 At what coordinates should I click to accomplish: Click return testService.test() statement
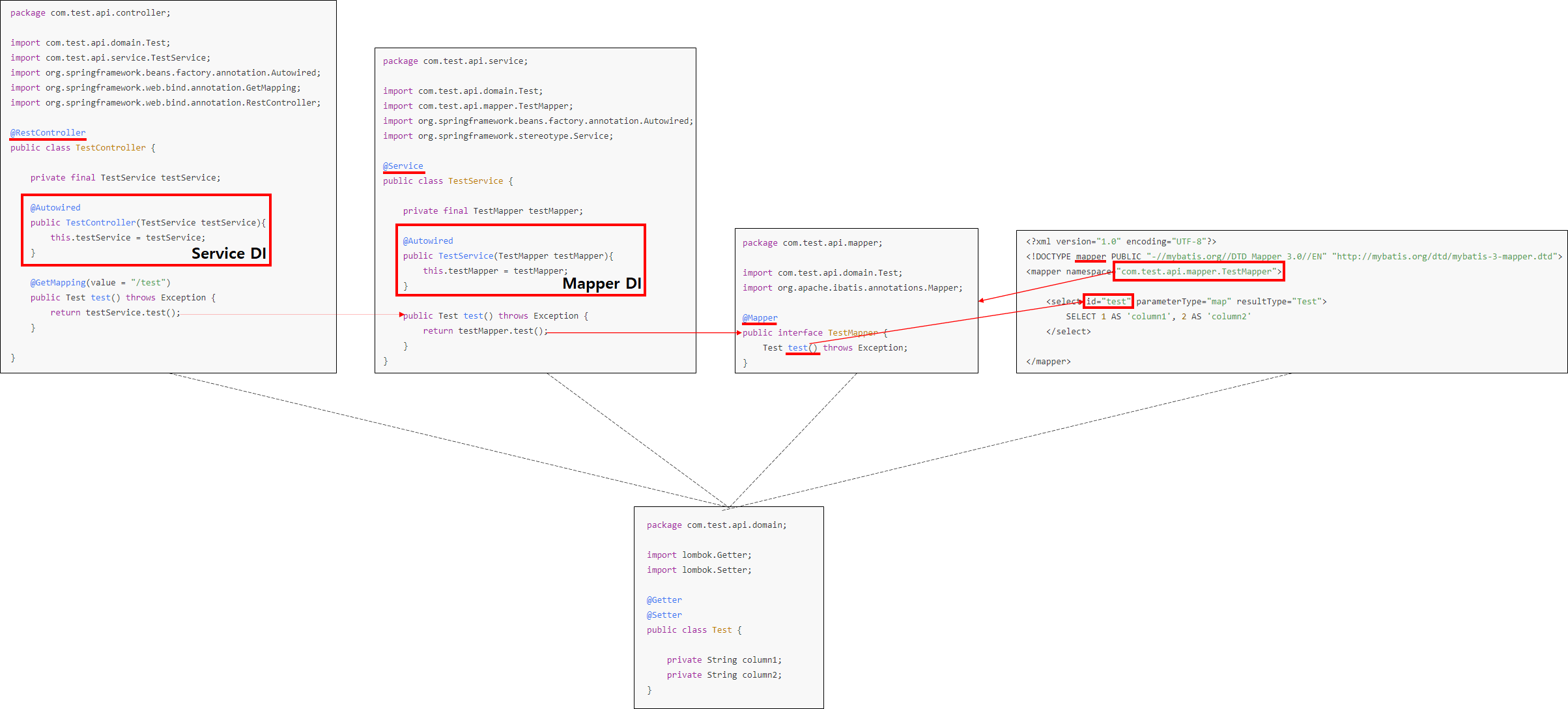coord(115,313)
